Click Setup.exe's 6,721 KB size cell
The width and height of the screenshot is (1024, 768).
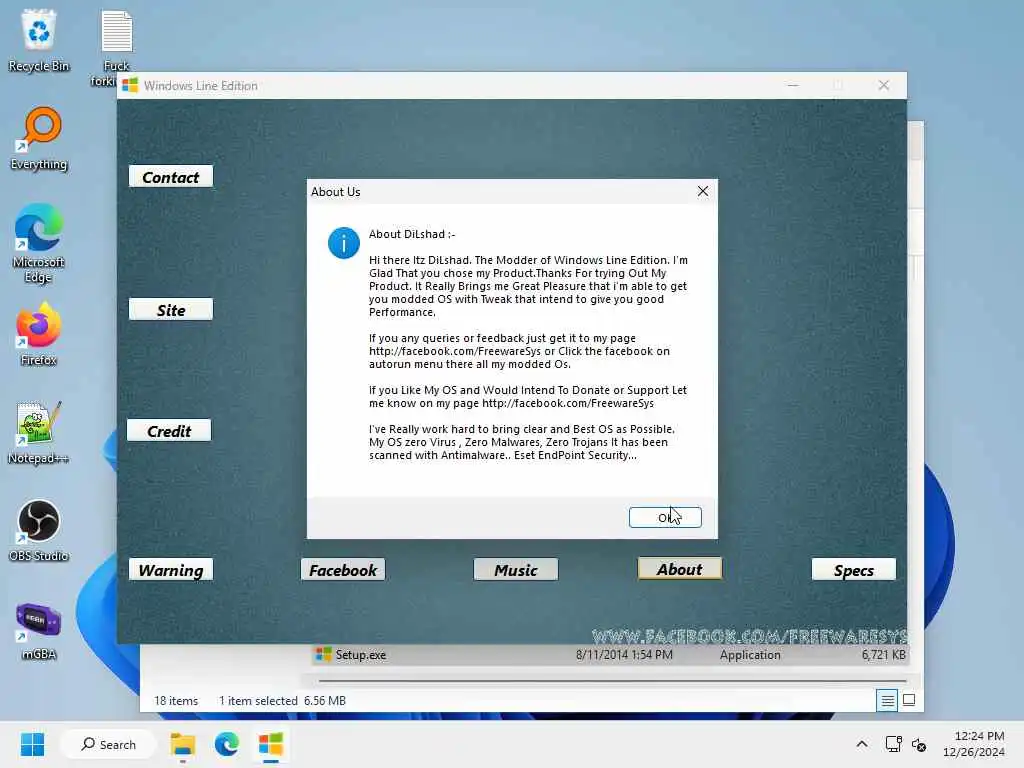(883, 655)
